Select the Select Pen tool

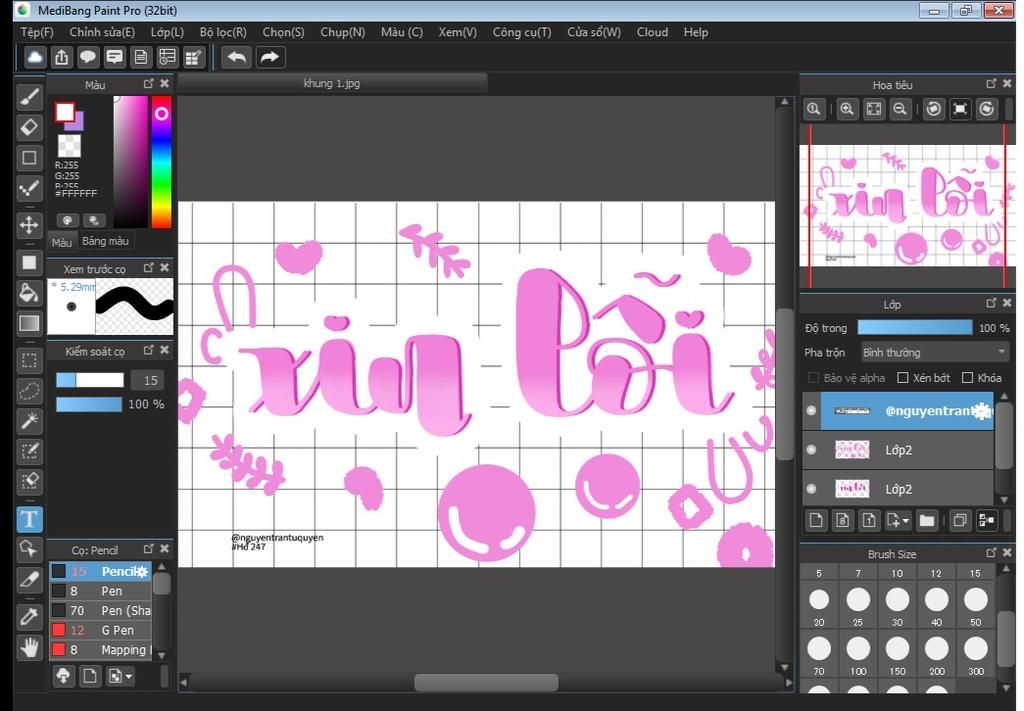[x=29, y=451]
